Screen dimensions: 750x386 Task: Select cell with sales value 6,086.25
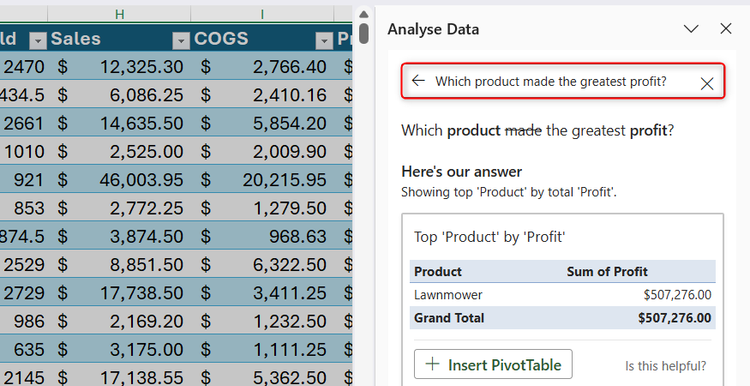(x=119, y=95)
